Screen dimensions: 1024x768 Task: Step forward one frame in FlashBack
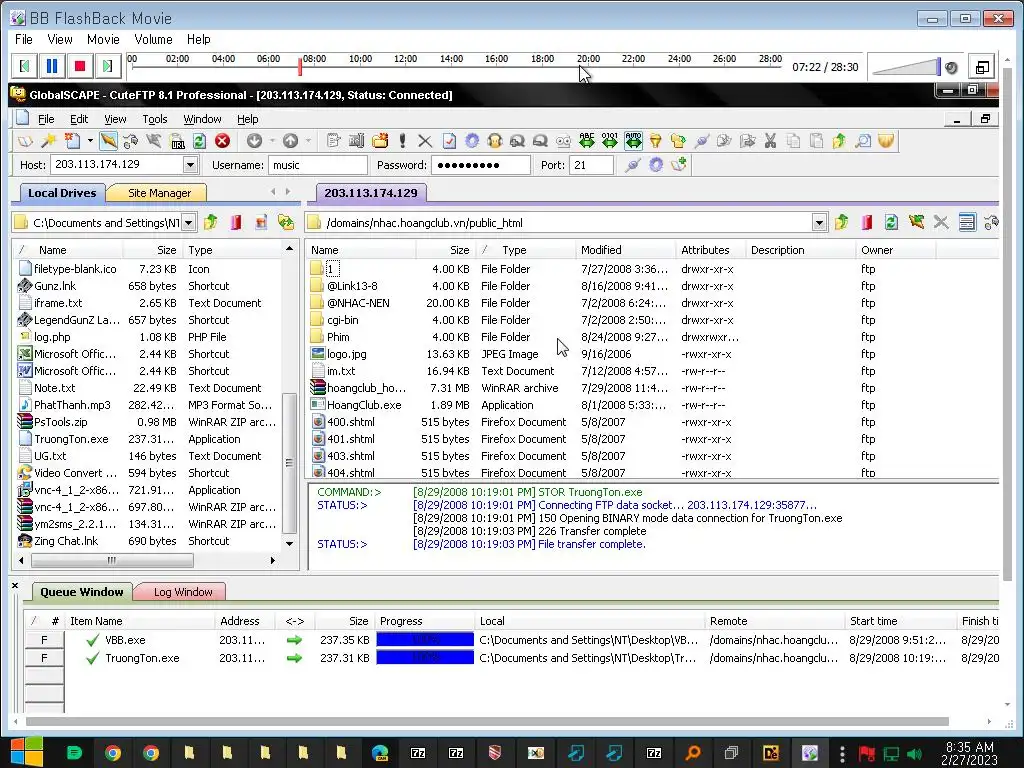click(x=108, y=66)
